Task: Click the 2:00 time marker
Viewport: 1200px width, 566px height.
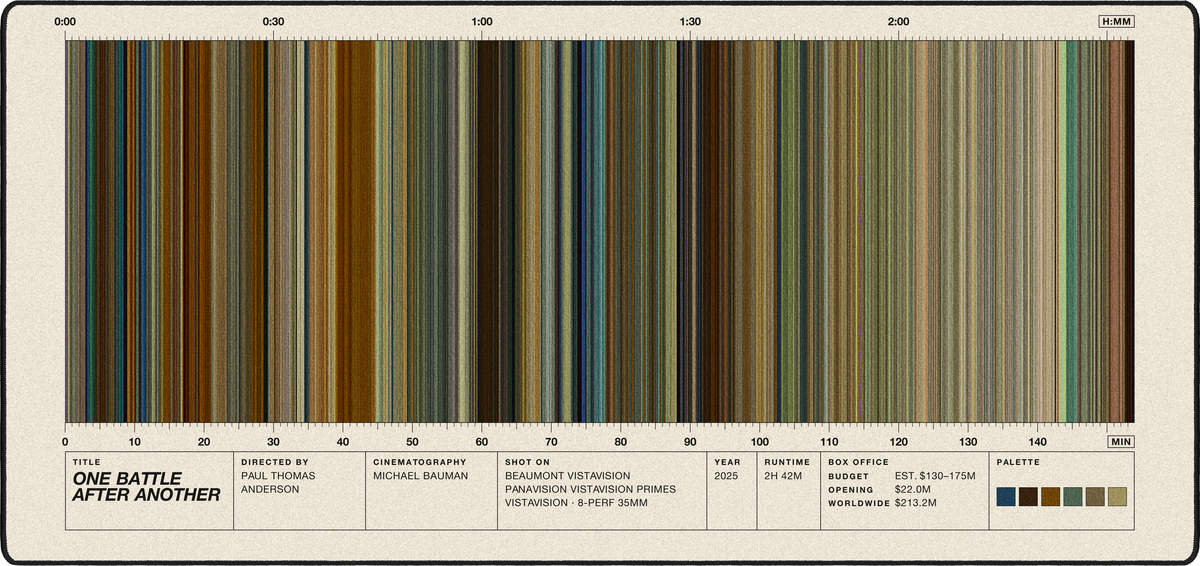Action: click(898, 21)
